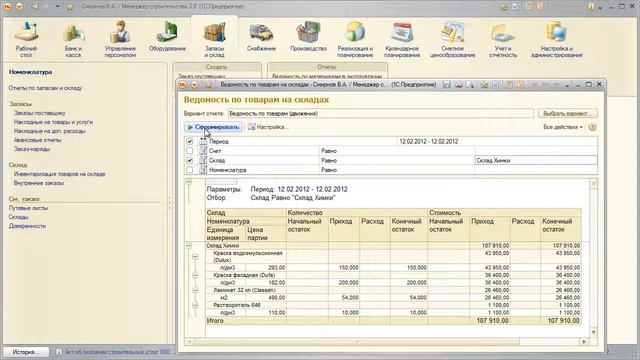Click the print preview icon in report window

pyautogui.click(x=471, y=84)
